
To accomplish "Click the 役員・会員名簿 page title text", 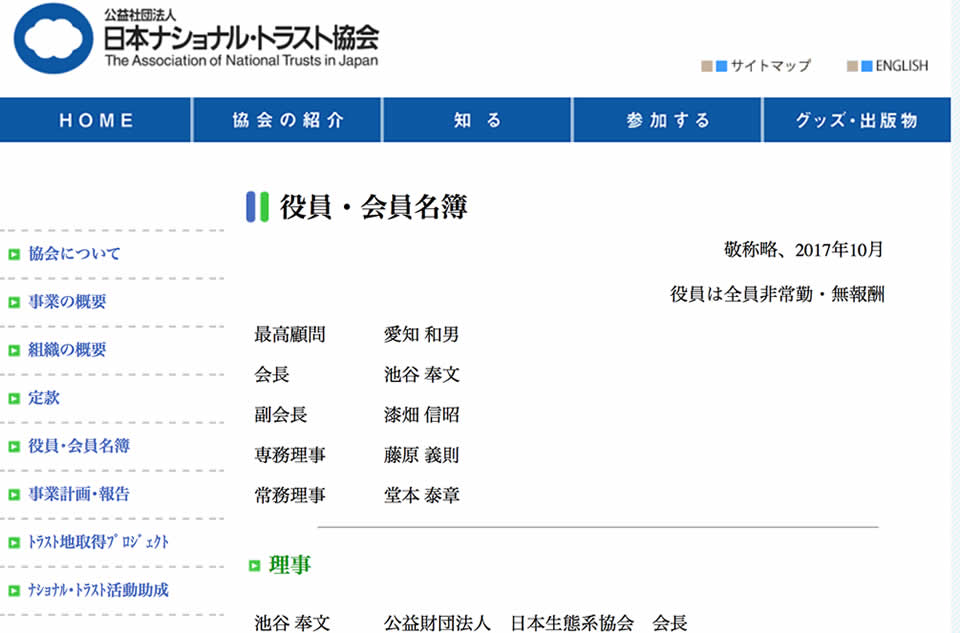I will click(x=373, y=207).
